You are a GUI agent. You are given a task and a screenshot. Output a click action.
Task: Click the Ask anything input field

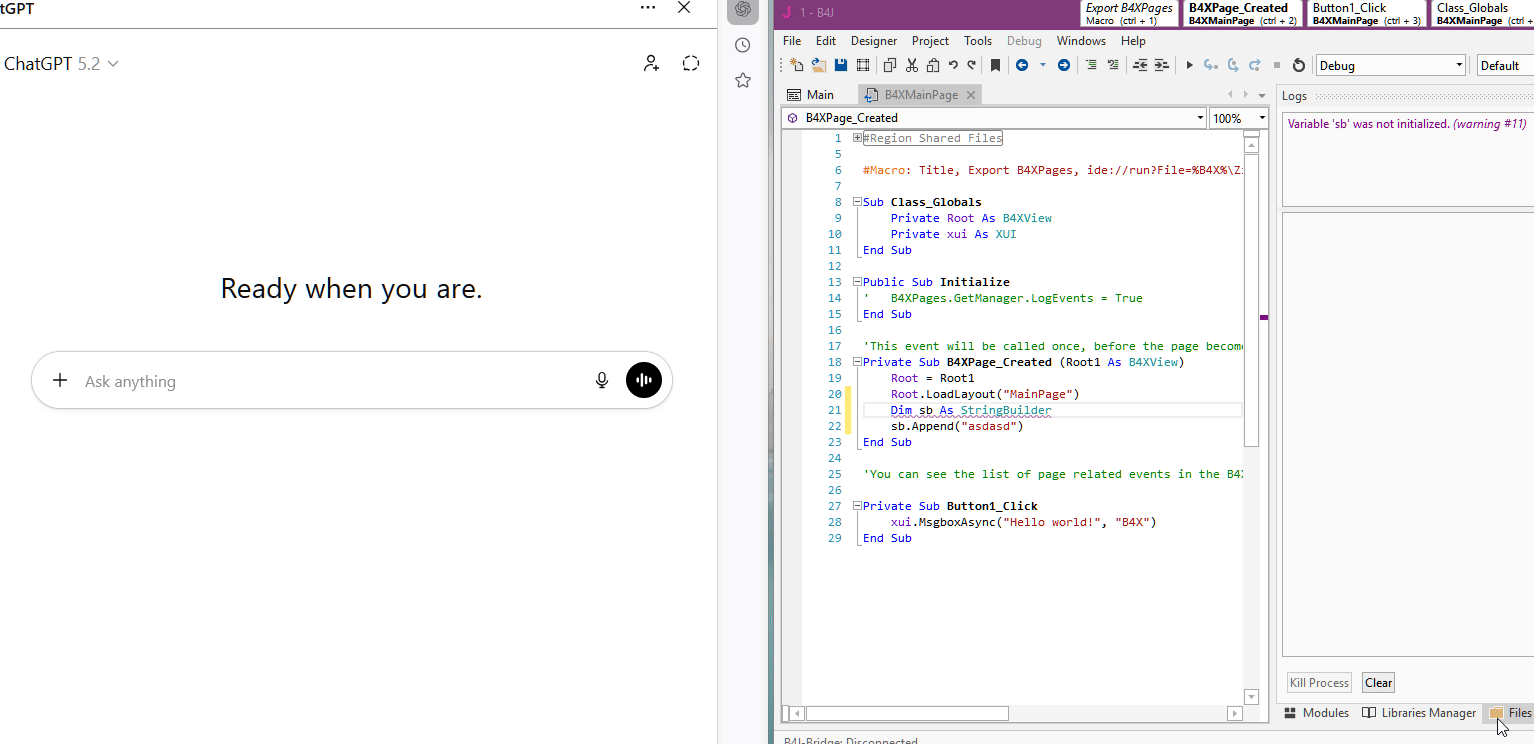pos(330,381)
